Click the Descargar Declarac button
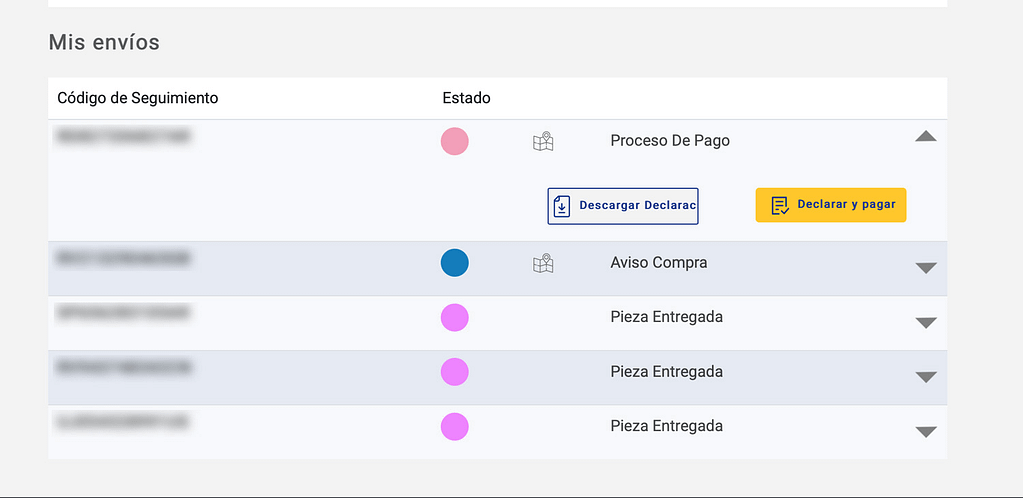The image size is (1023, 498). pos(623,206)
